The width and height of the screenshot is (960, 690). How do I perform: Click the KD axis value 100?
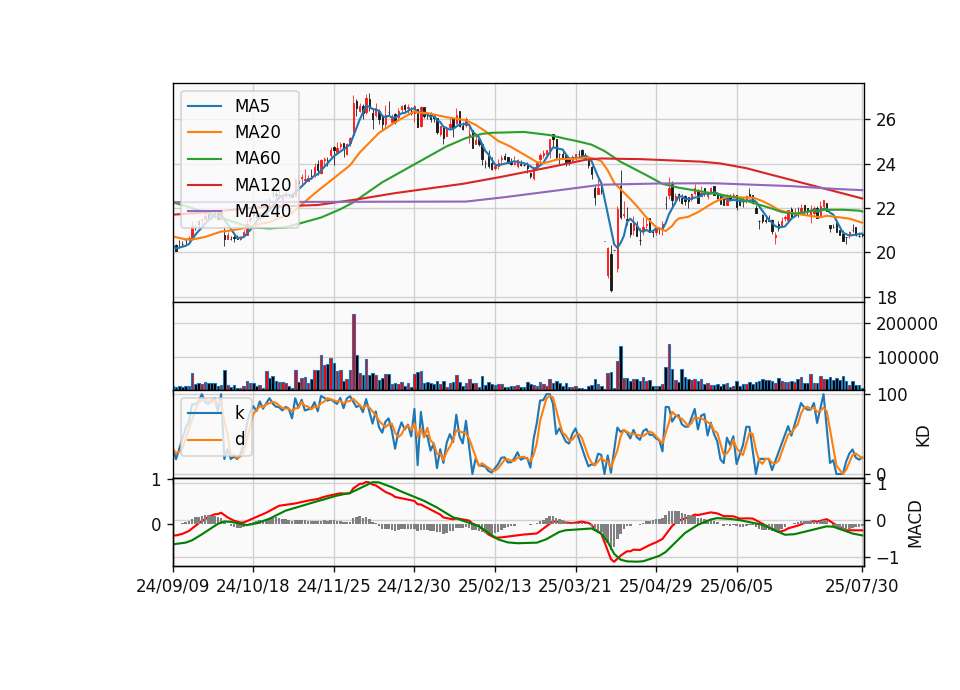(x=891, y=396)
